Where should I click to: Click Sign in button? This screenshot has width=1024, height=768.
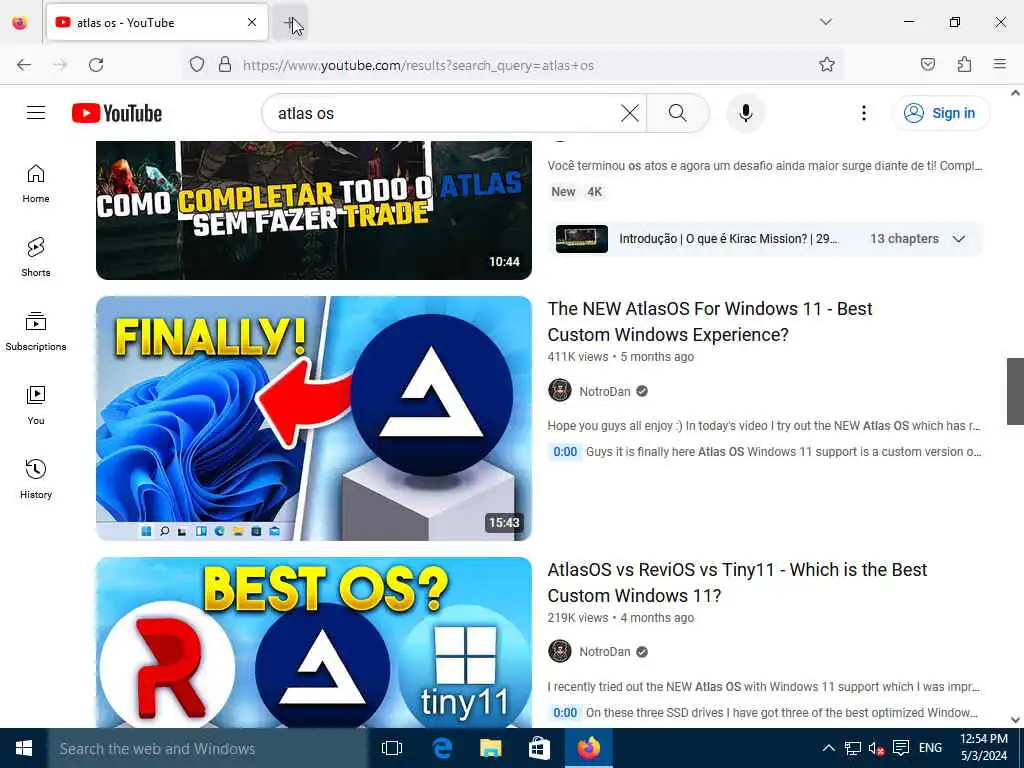pos(940,113)
